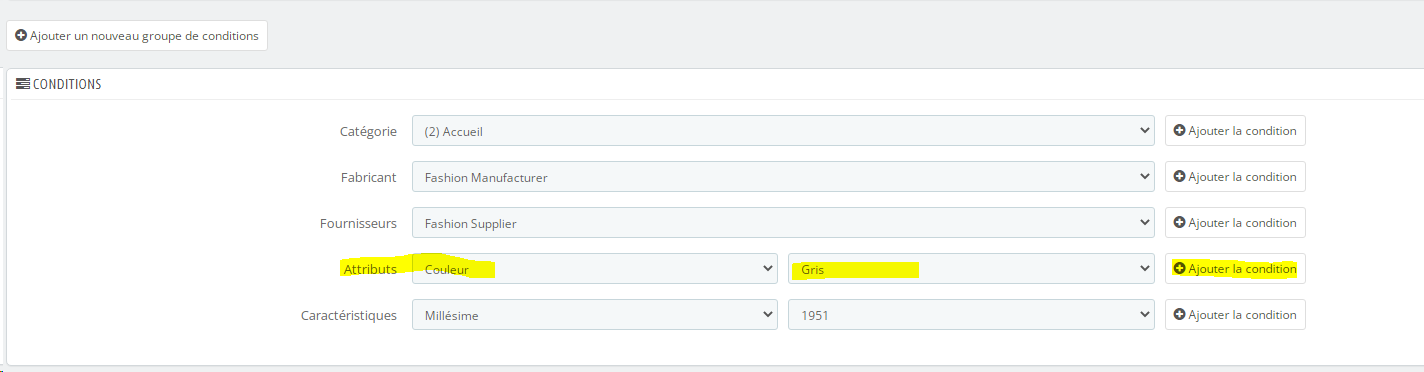Add the Attributs Couleur Gris condition
This screenshot has width=1424, height=372.
click(1235, 269)
